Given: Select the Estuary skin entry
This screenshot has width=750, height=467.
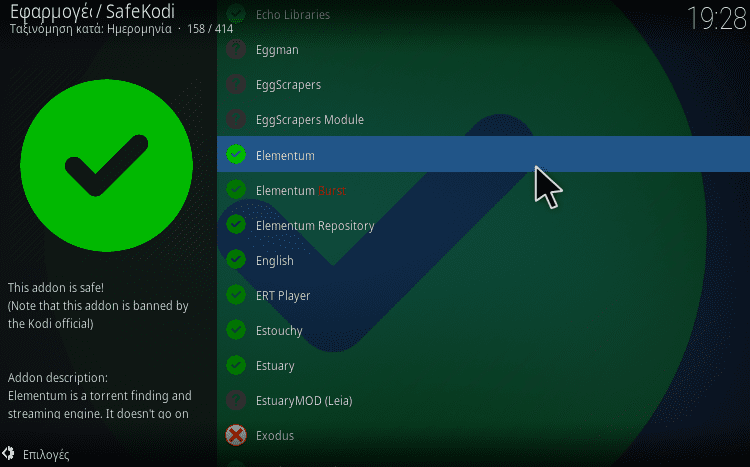Looking at the screenshot, I should pyautogui.click(x=484, y=365).
